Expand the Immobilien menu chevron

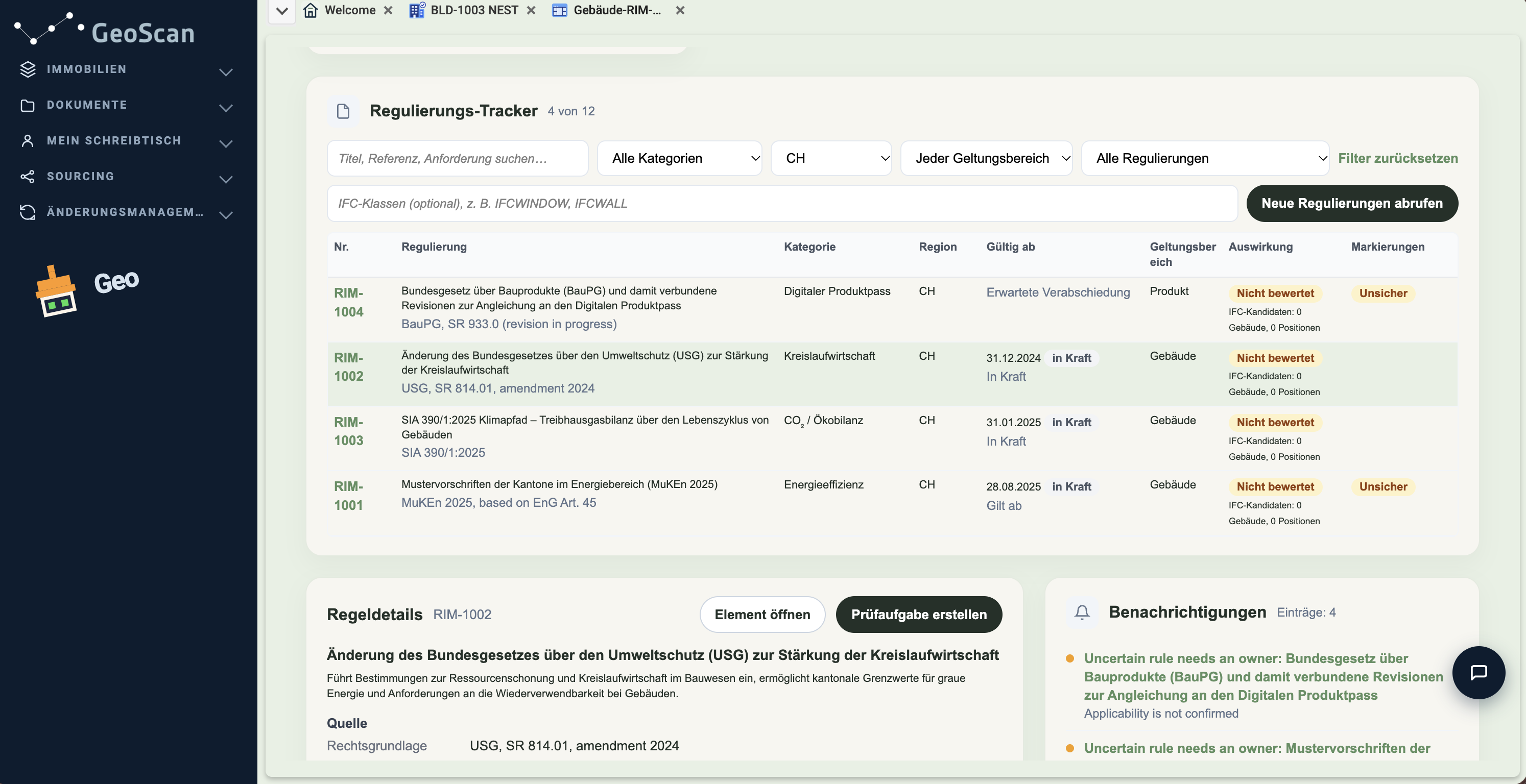[226, 72]
